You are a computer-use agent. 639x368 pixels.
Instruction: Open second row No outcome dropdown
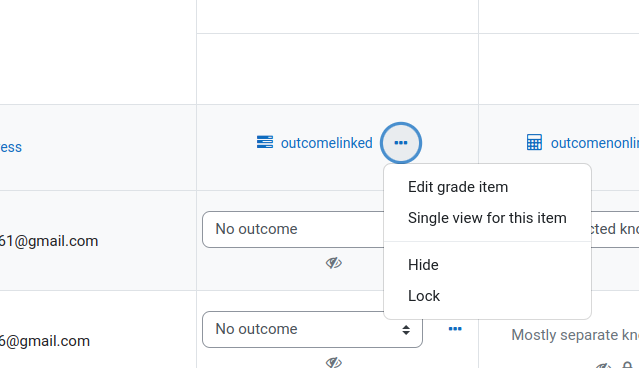click(312, 329)
